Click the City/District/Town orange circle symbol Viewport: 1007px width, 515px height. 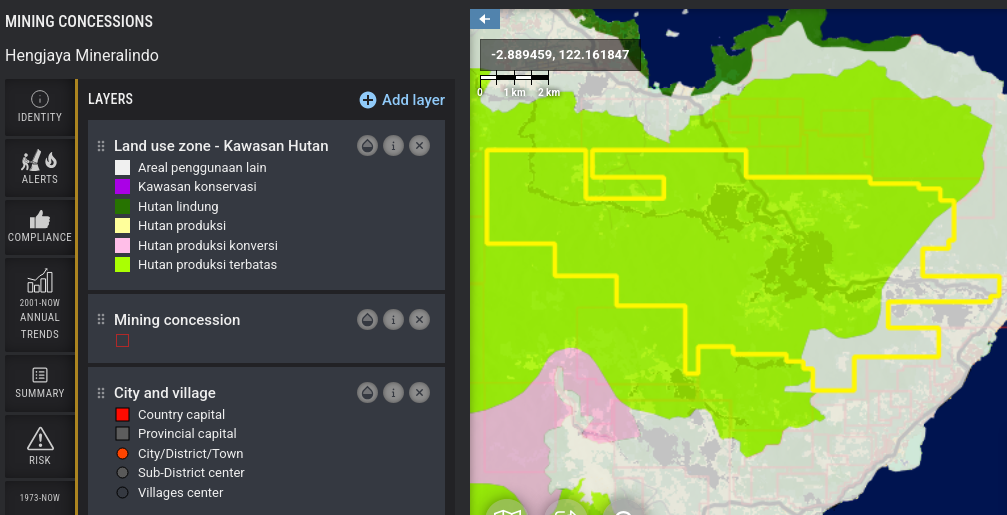123,453
